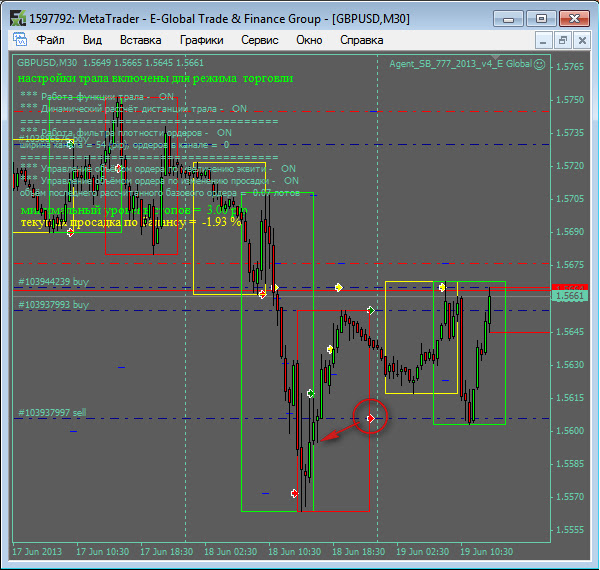Open the Вставка menu

tap(140, 40)
